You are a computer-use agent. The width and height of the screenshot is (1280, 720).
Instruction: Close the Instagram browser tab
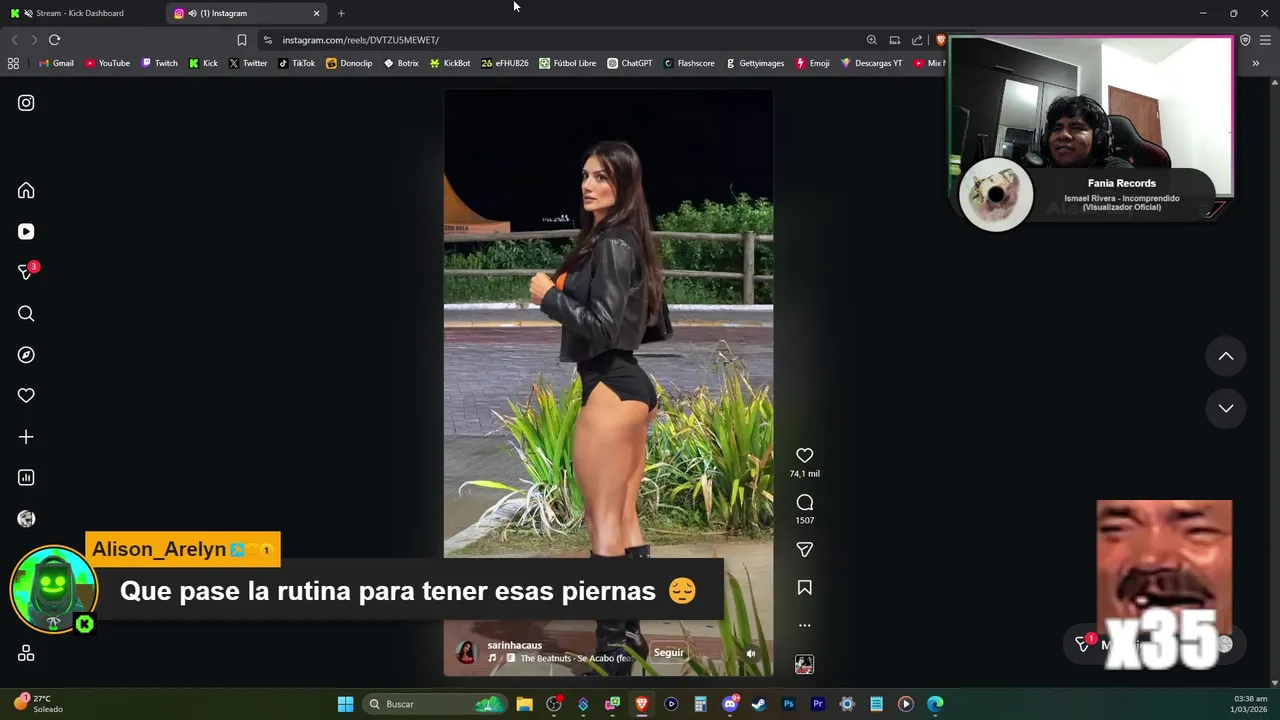click(x=317, y=13)
